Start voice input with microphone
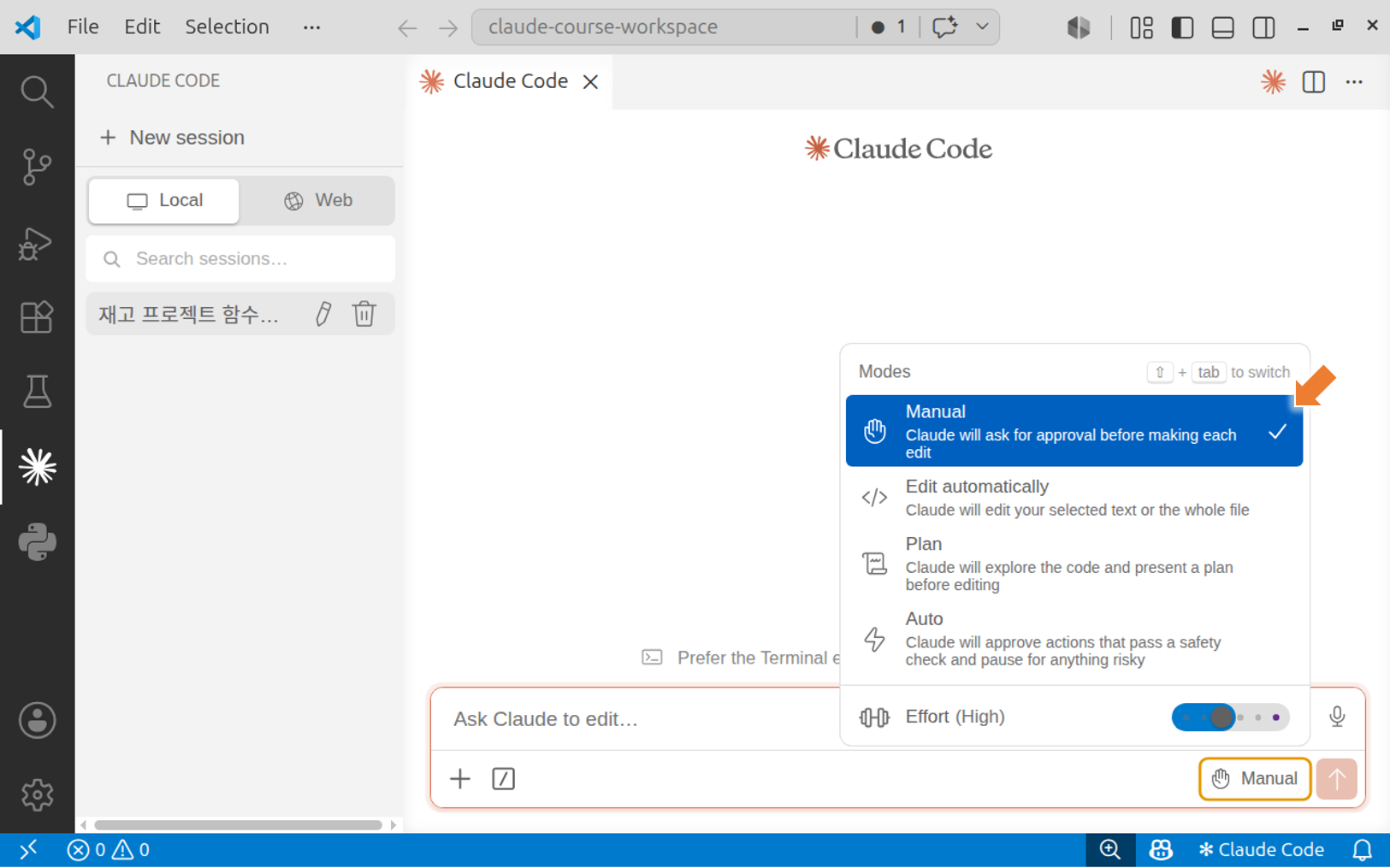The width and height of the screenshot is (1390, 868). (1337, 717)
